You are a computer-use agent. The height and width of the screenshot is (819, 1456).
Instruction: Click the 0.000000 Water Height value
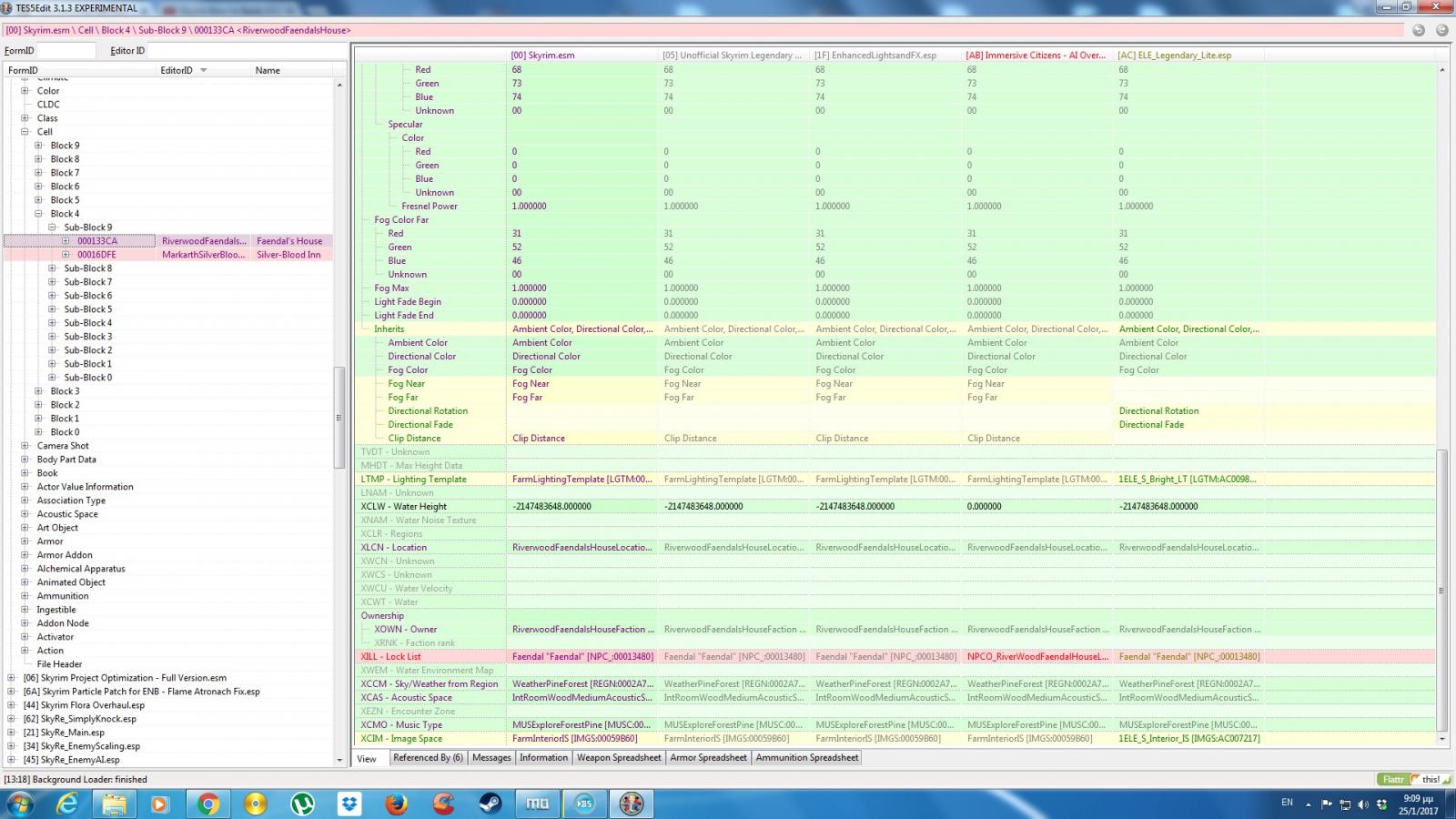point(985,506)
